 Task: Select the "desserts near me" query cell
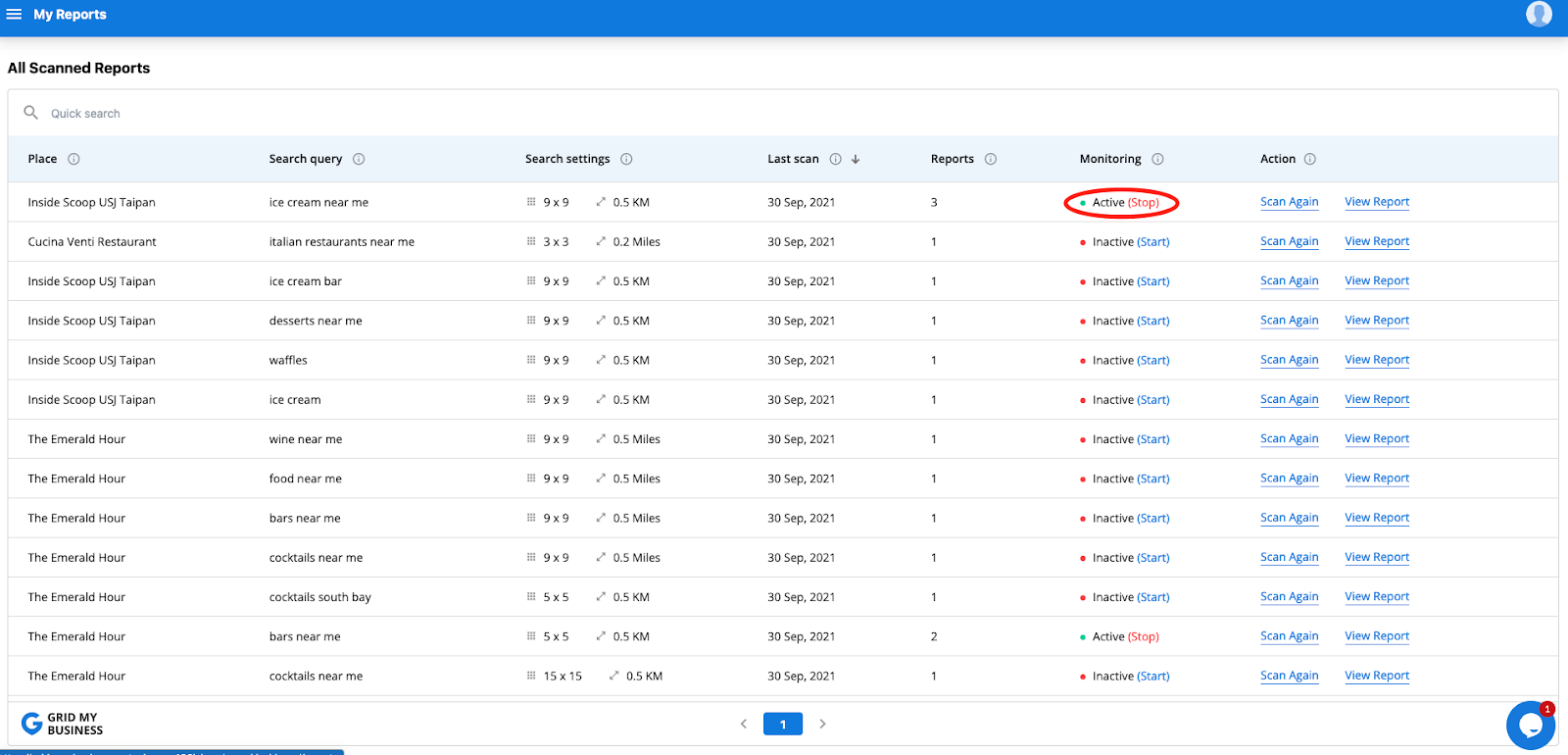pyautogui.click(x=316, y=321)
